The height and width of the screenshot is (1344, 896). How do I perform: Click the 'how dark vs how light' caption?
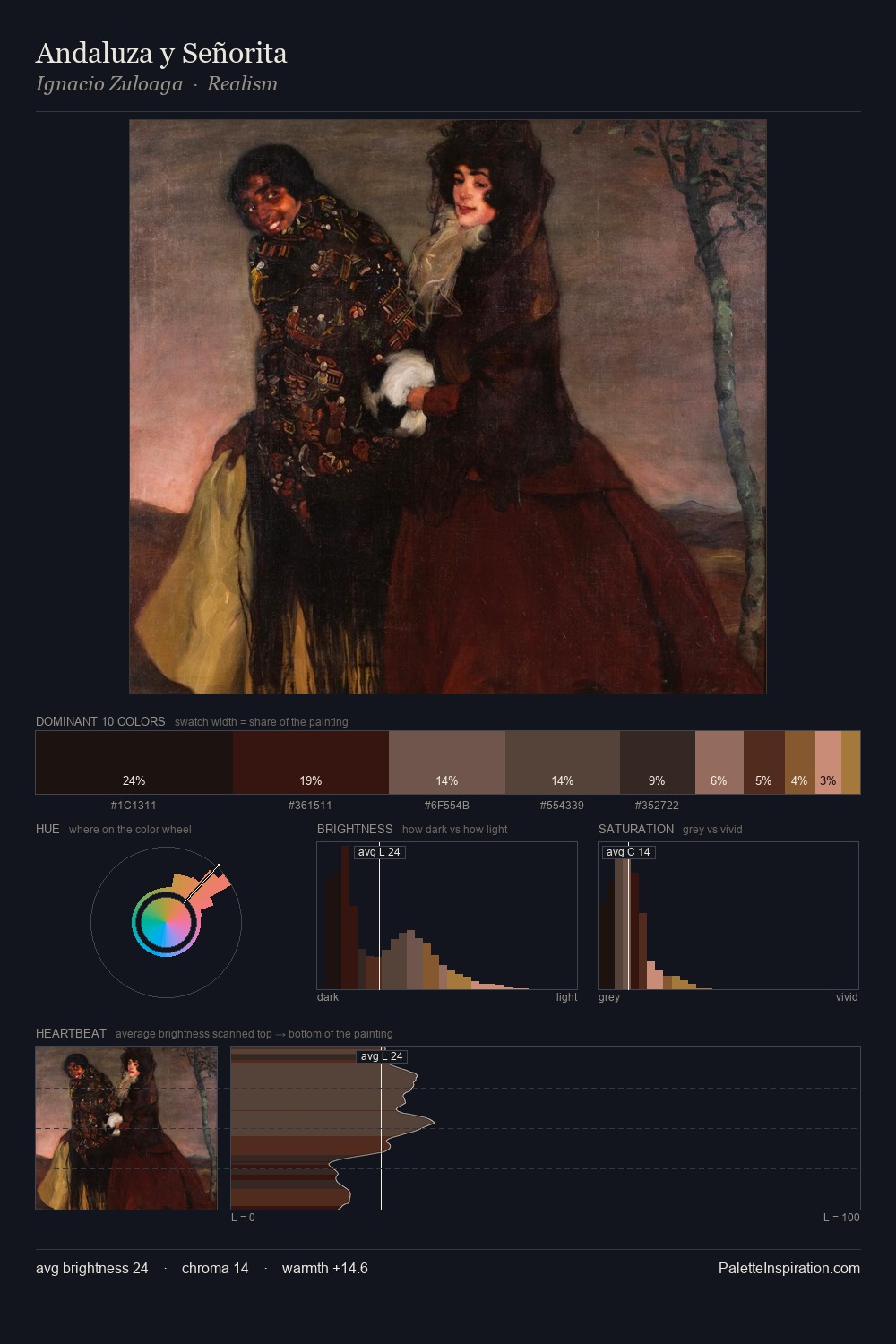coord(454,830)
